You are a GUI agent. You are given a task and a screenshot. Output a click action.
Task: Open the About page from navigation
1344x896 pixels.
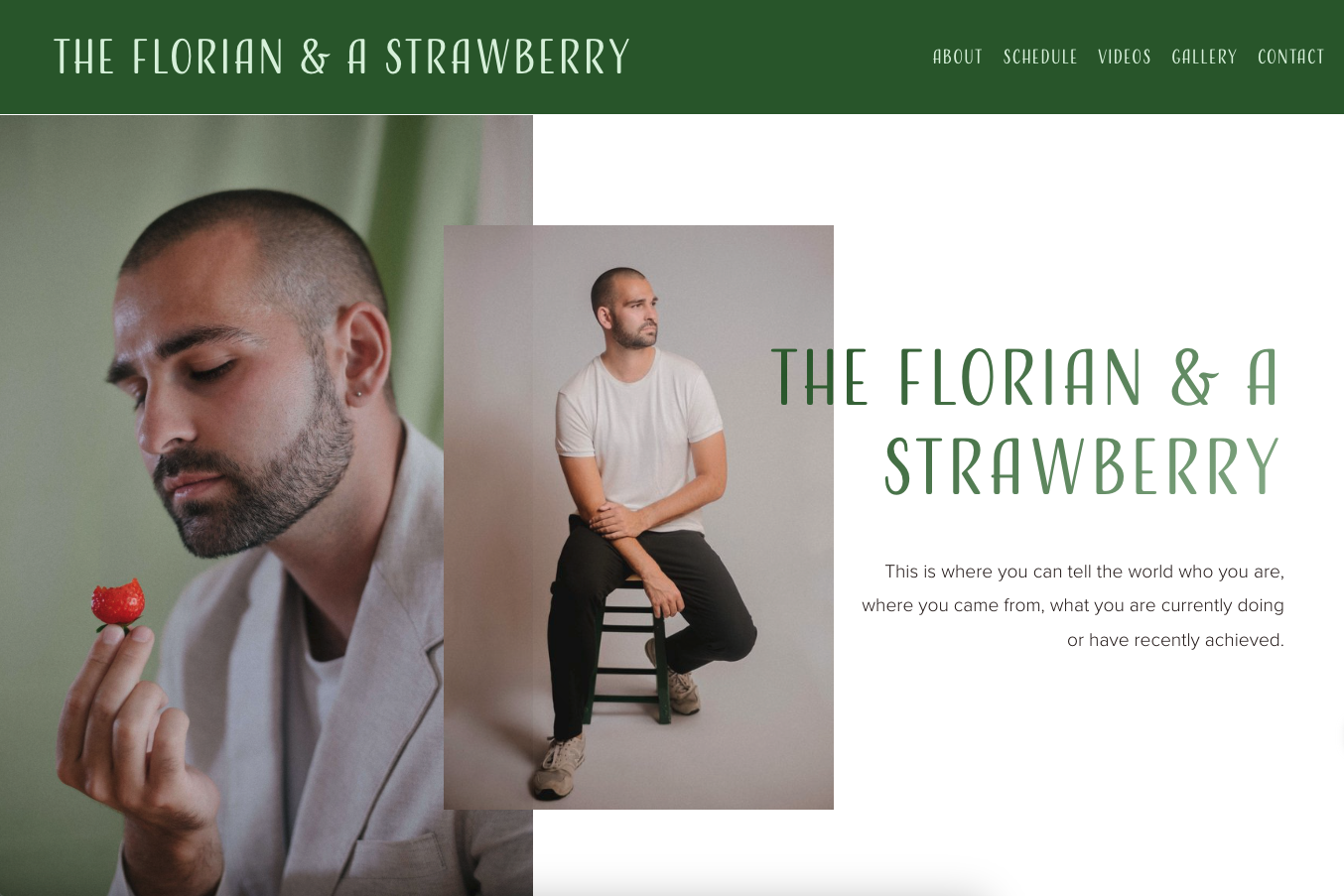(x=957, y=57)
